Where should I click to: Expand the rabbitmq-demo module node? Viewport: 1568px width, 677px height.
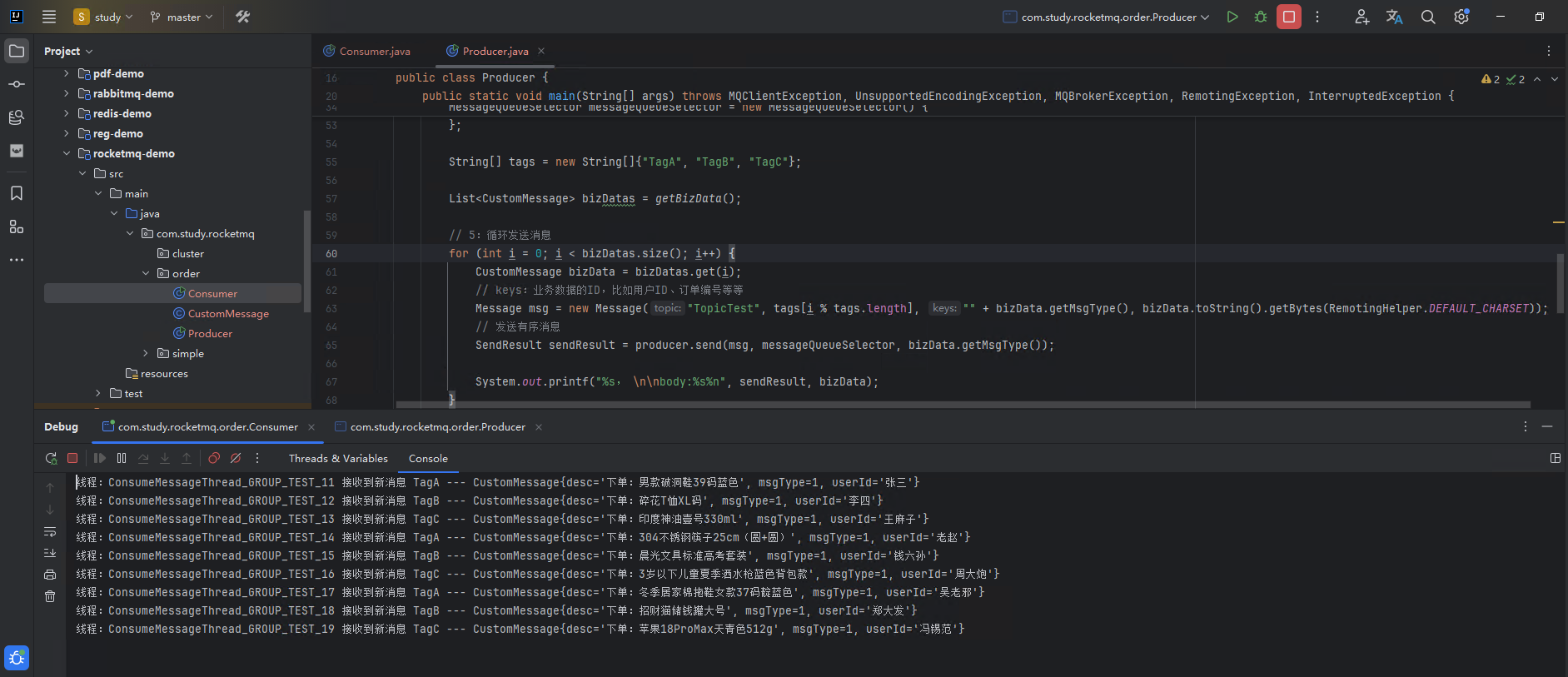pos(67,93)
